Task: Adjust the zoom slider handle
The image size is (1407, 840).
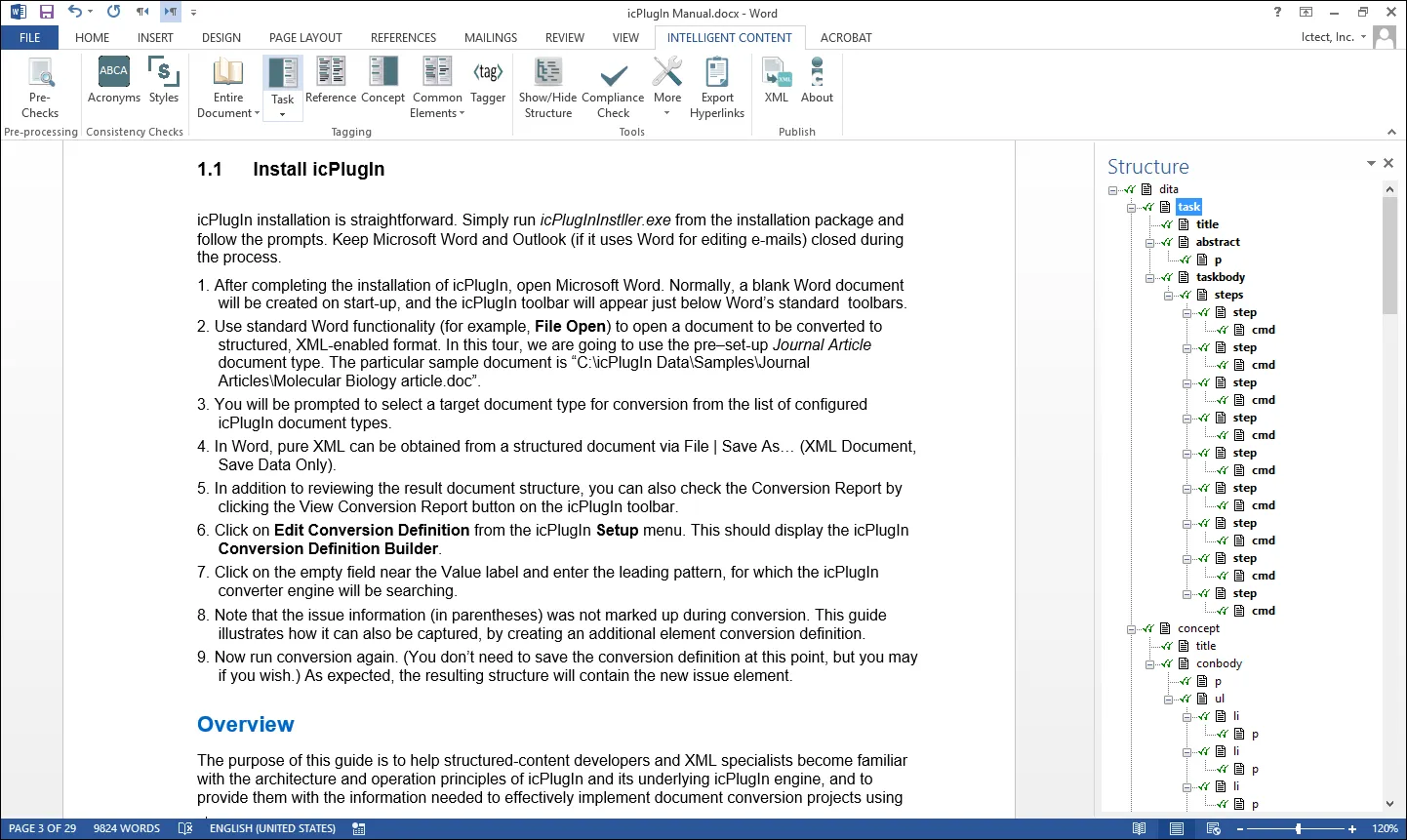Action: 1298,828
